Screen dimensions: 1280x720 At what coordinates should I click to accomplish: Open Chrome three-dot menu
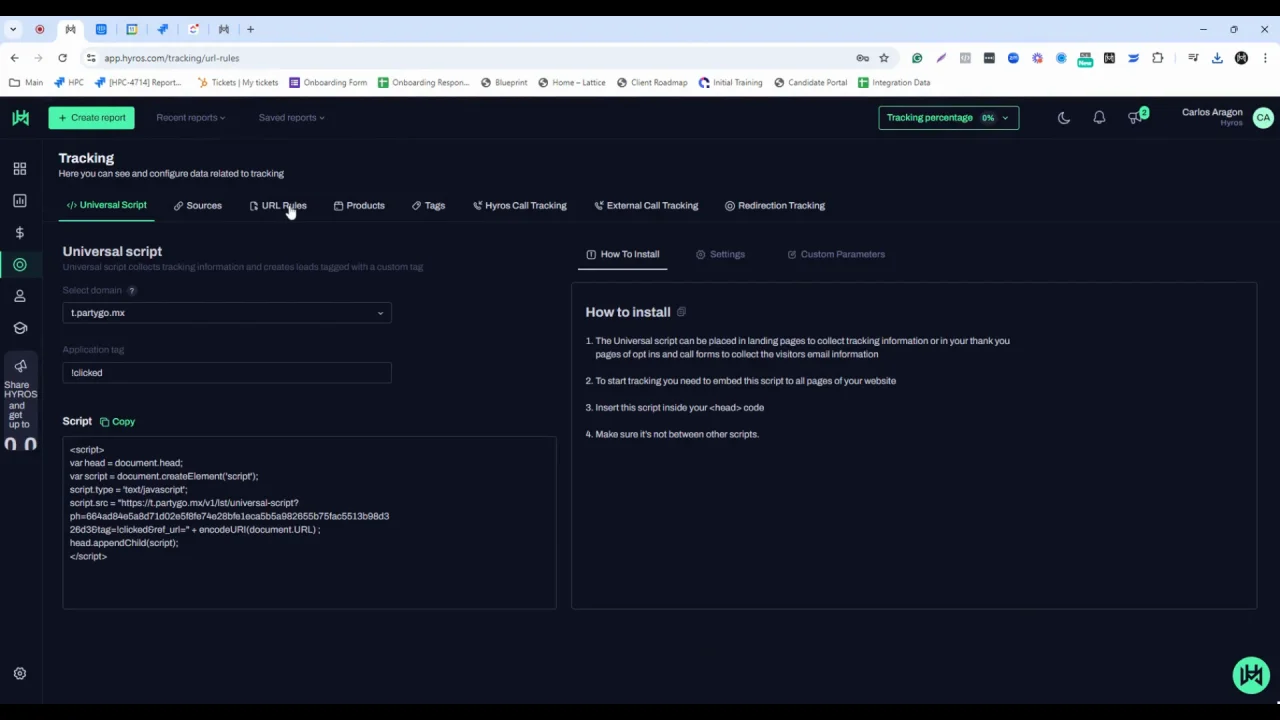pos(1265,58)
